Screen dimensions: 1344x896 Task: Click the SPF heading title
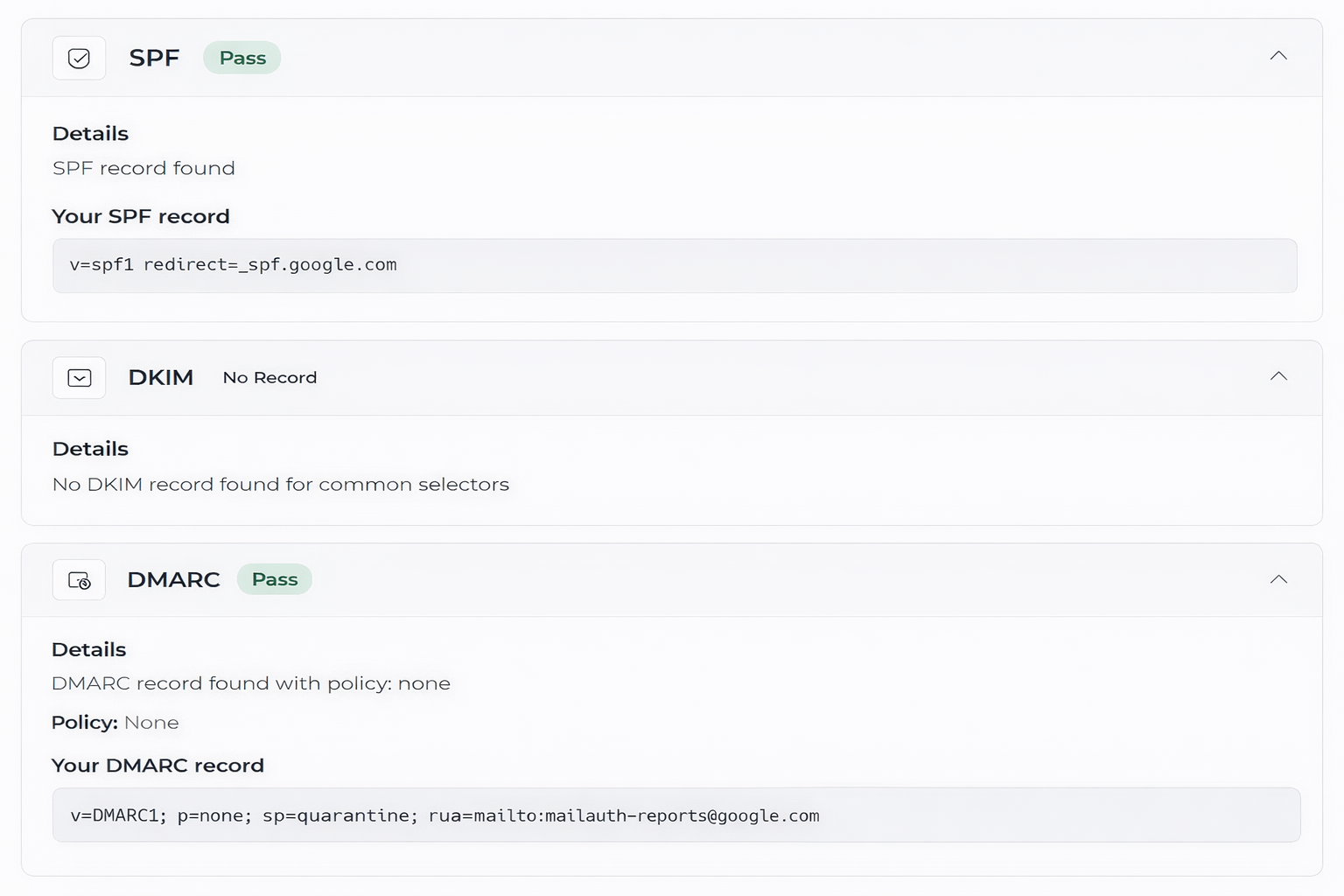154,58
